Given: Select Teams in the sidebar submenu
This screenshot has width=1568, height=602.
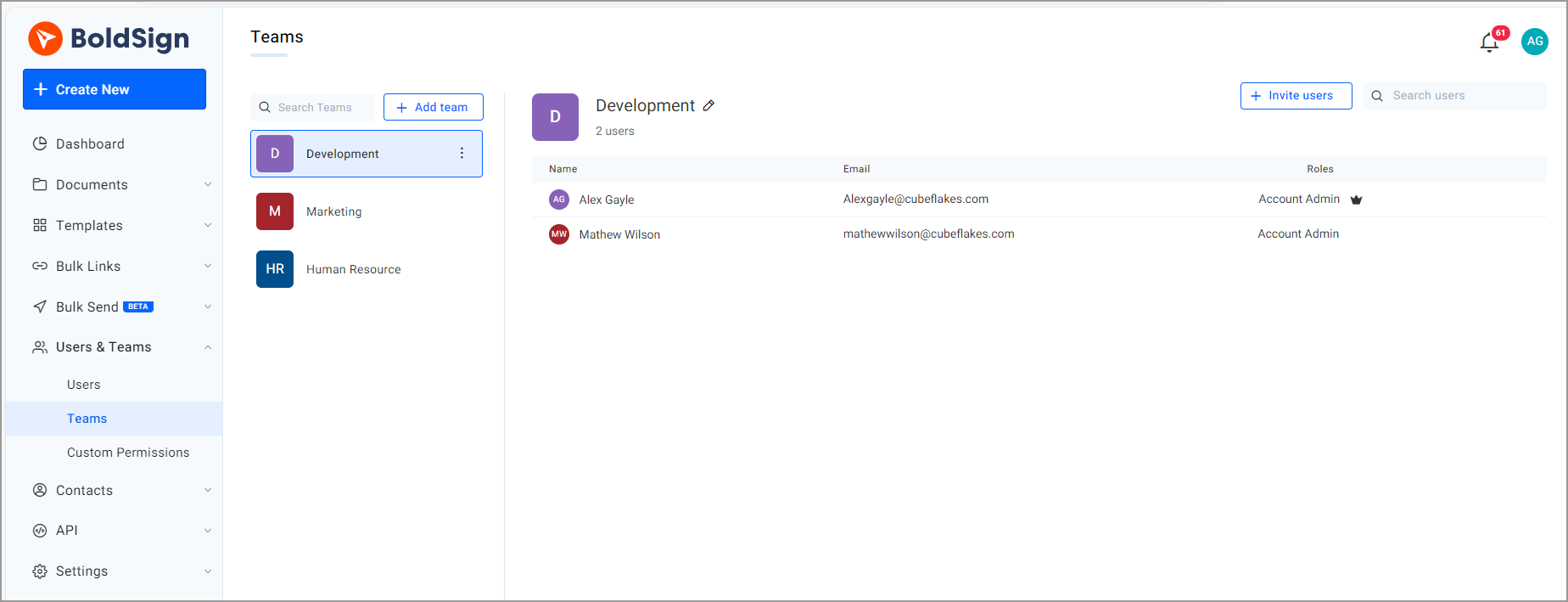Looking at the screenshot, I should pos(87,419).
